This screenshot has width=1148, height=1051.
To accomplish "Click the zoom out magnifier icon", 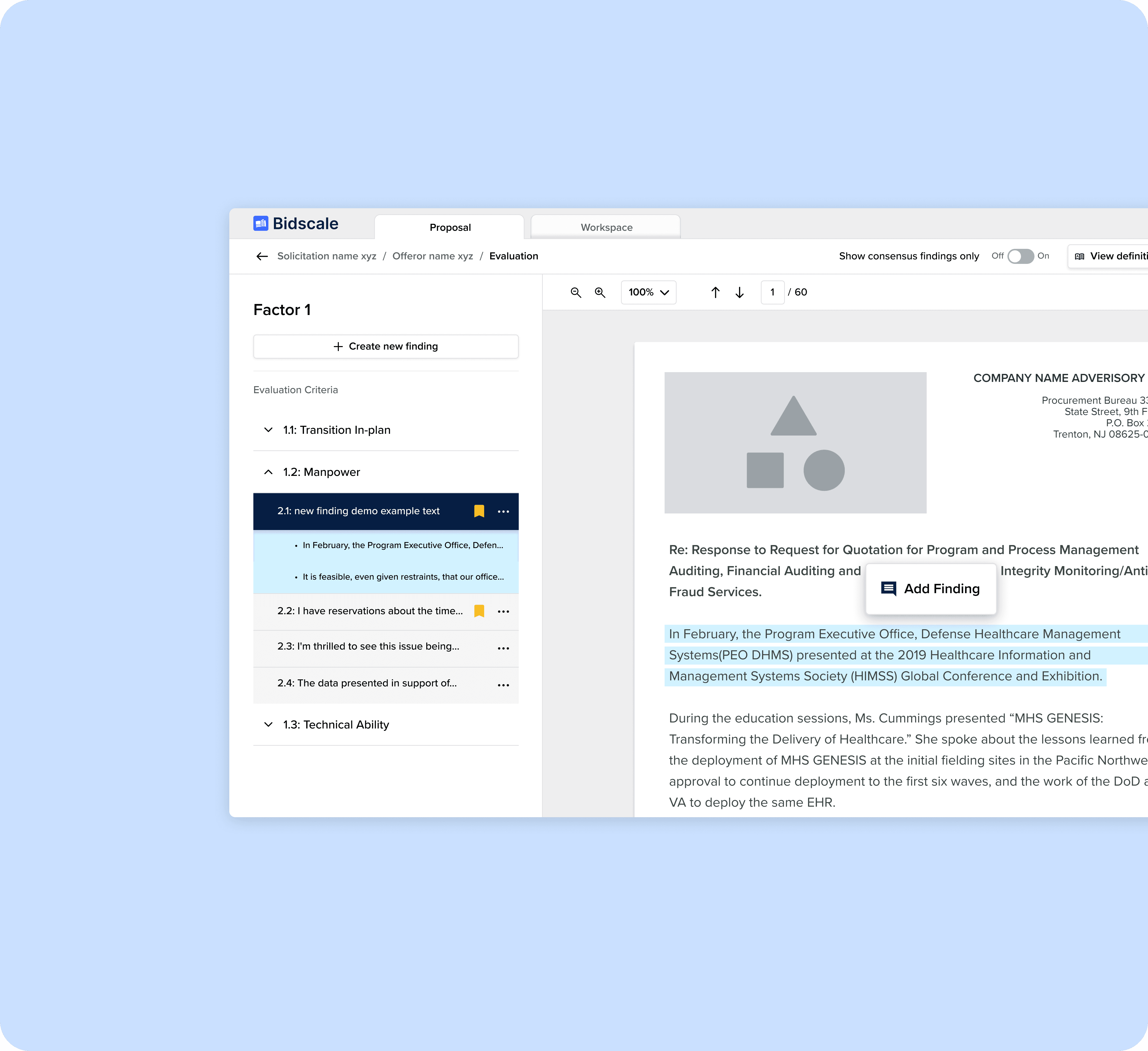I will [576, 292].
